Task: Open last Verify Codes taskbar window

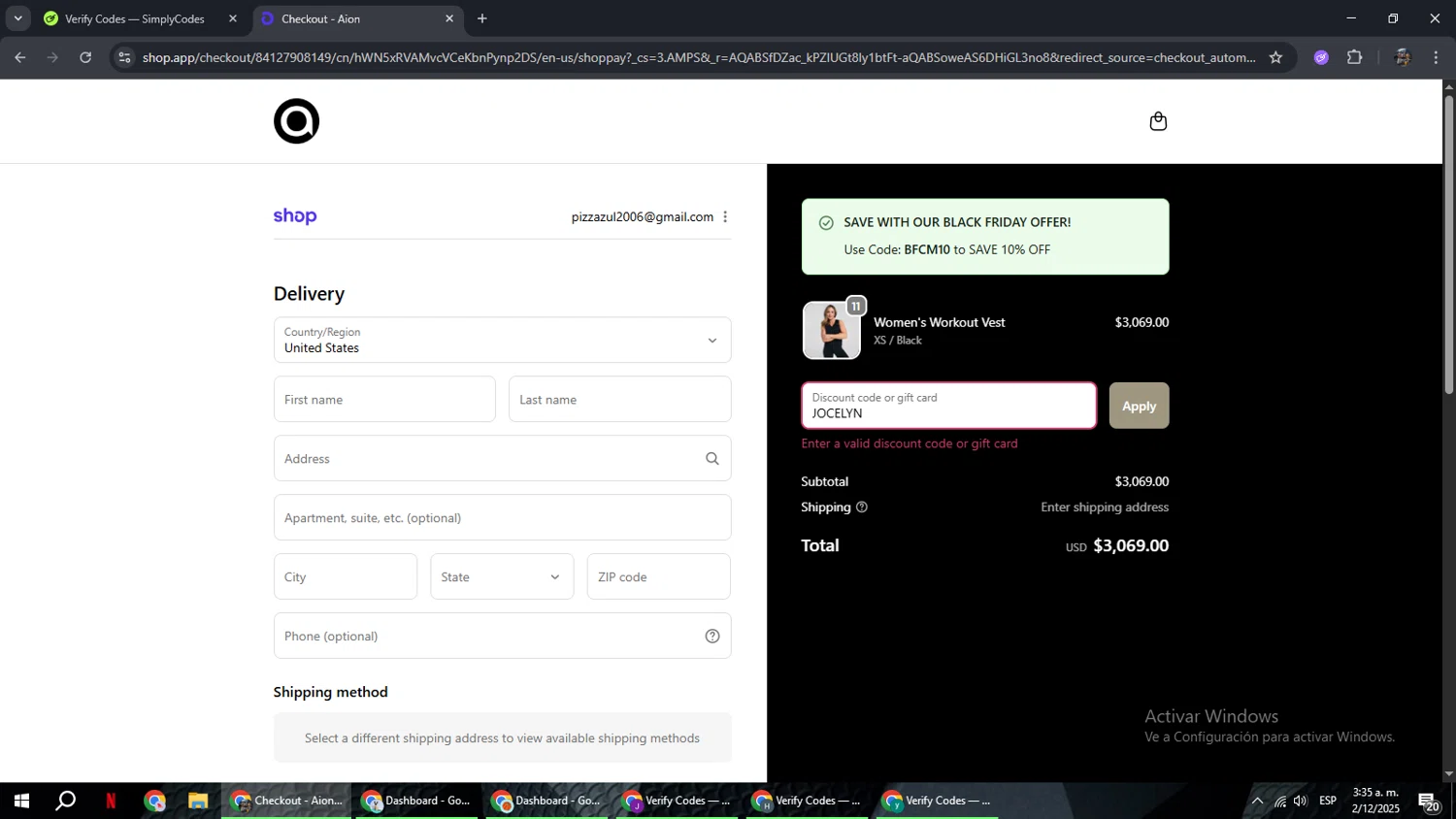Action: coord(937,801)
